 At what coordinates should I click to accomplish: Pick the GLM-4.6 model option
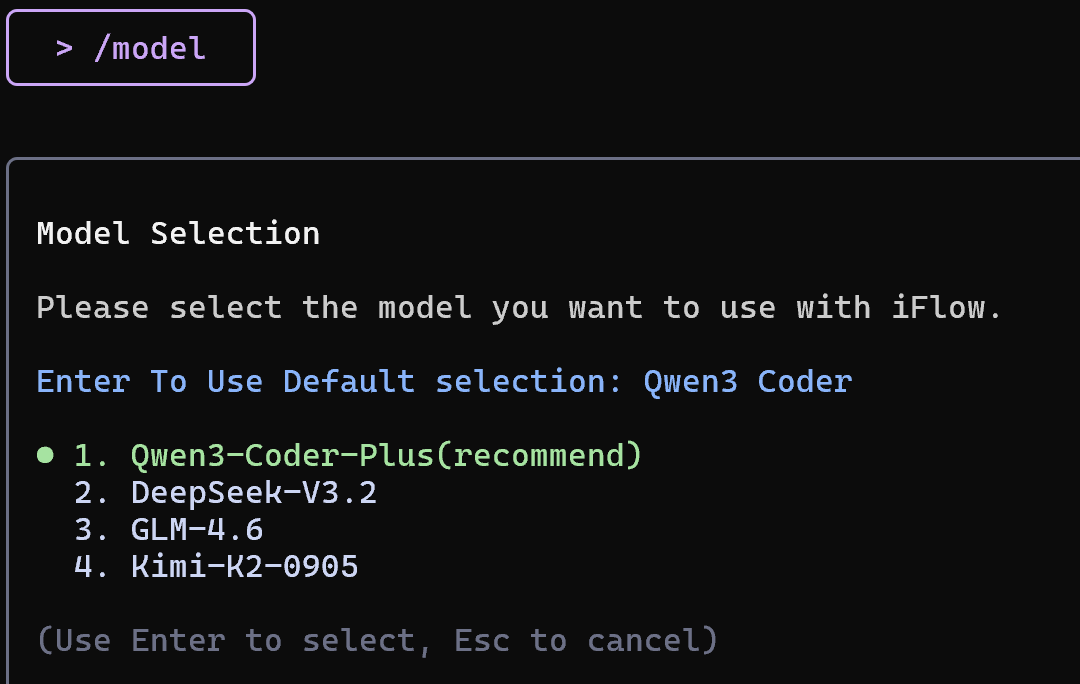pos(197,530)
